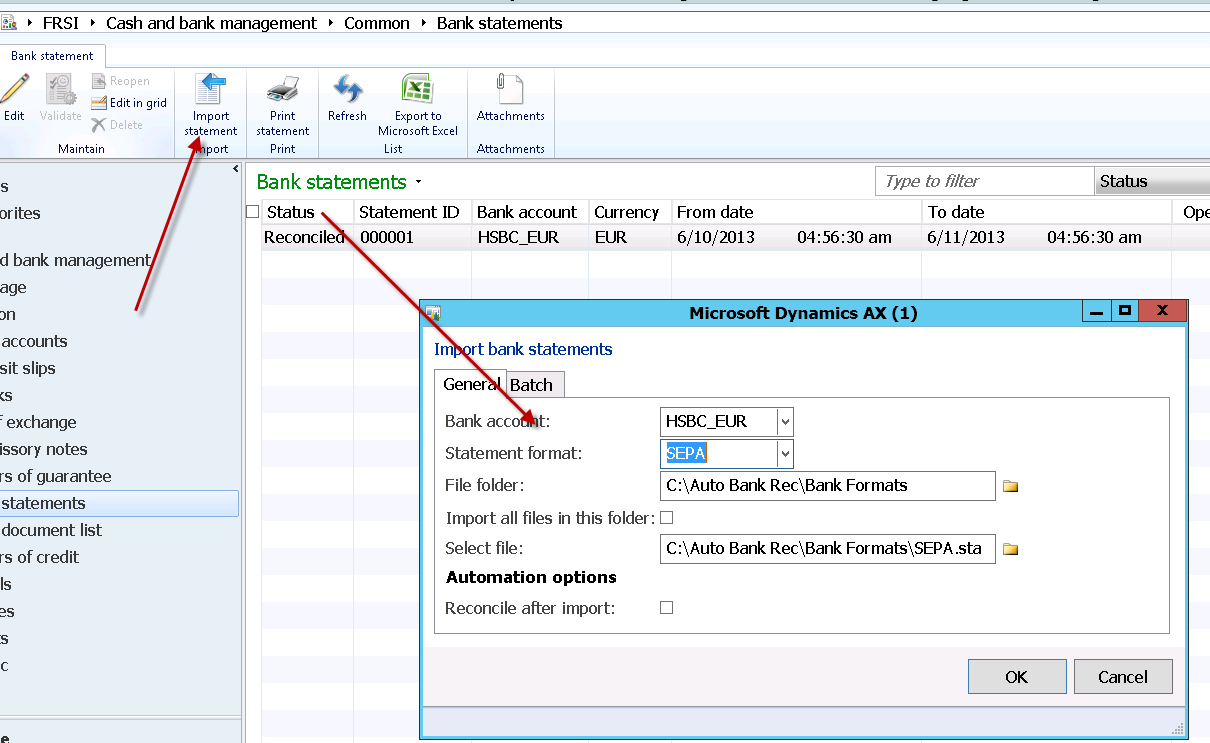Screen dimensions: 1210x743
Task: Open the folder browser for File folder
Action: click(x=1010, y=486)
